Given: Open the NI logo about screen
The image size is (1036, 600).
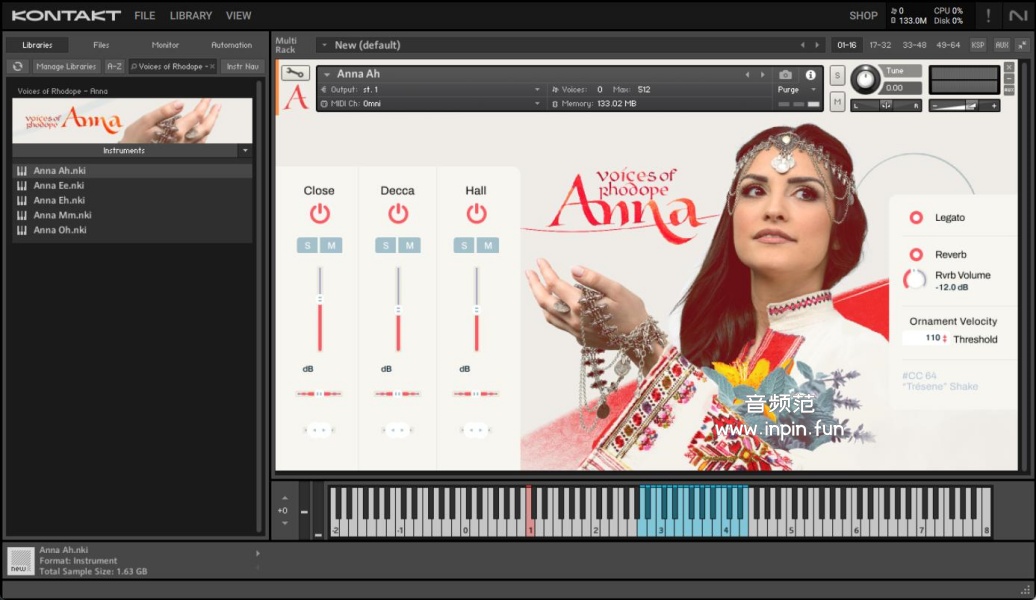Looking at the screenshot, I should (x=1018, y=15).
